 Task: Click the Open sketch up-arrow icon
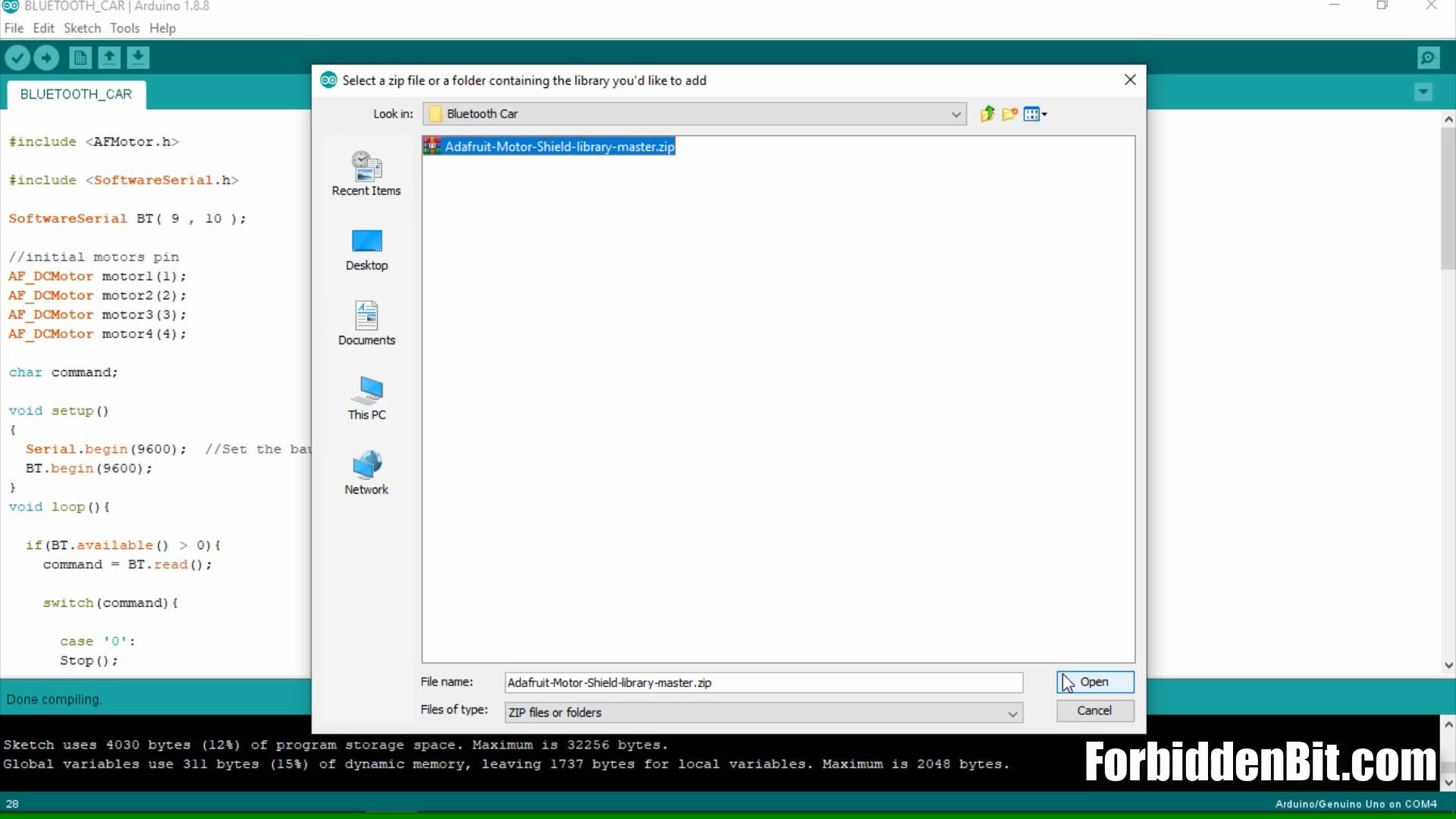108,58
